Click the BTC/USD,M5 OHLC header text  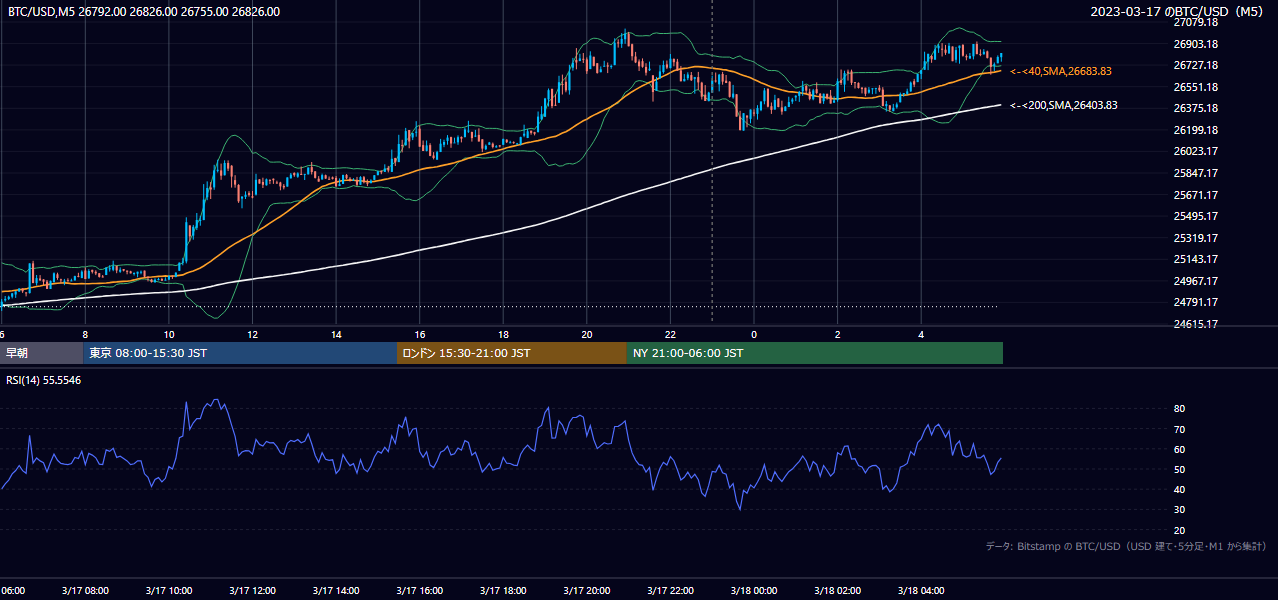pyautogui.click(x=144, y=12)
